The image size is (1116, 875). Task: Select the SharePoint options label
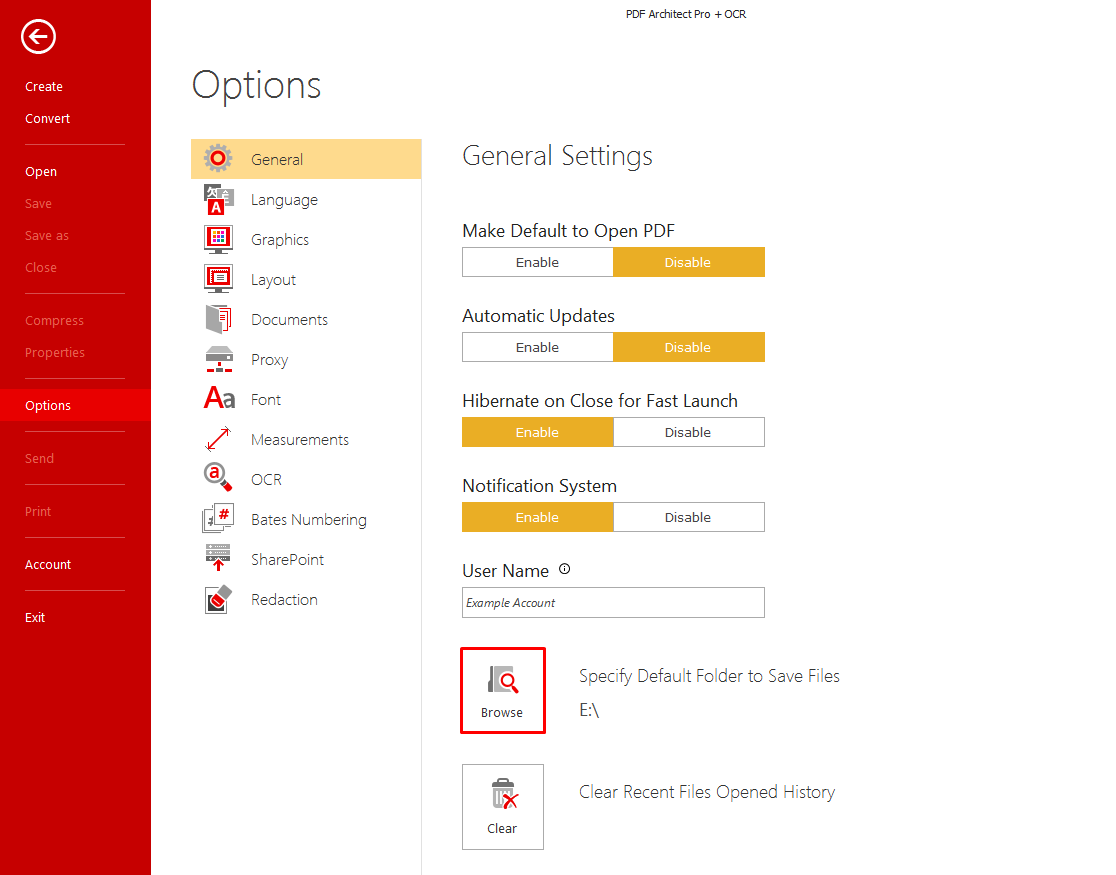pos(287,560)
